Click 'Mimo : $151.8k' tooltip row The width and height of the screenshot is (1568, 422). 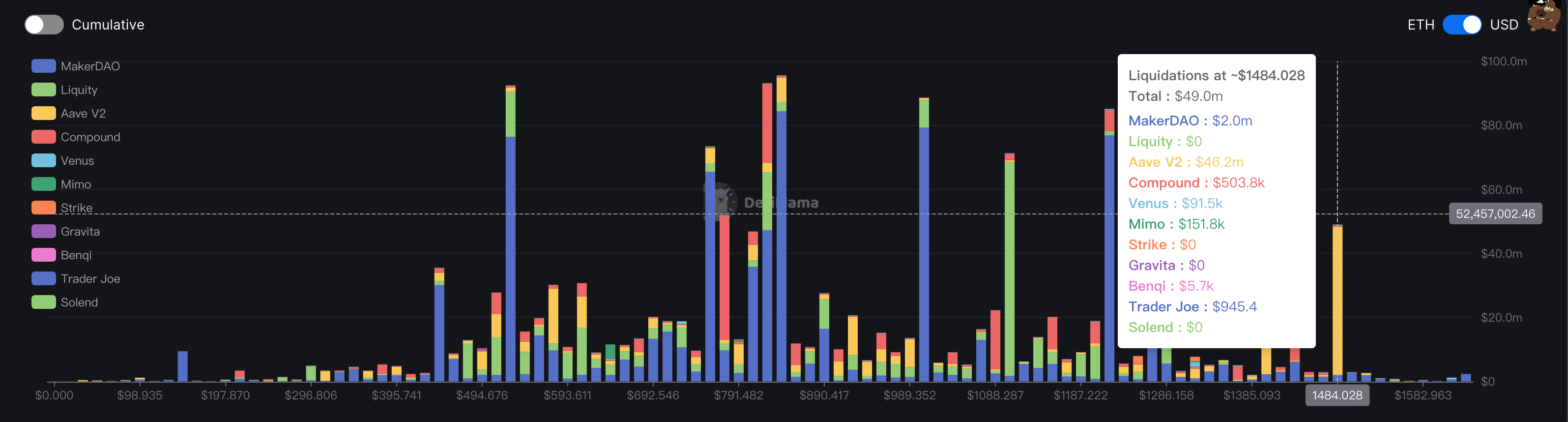tap(1176, 224)
